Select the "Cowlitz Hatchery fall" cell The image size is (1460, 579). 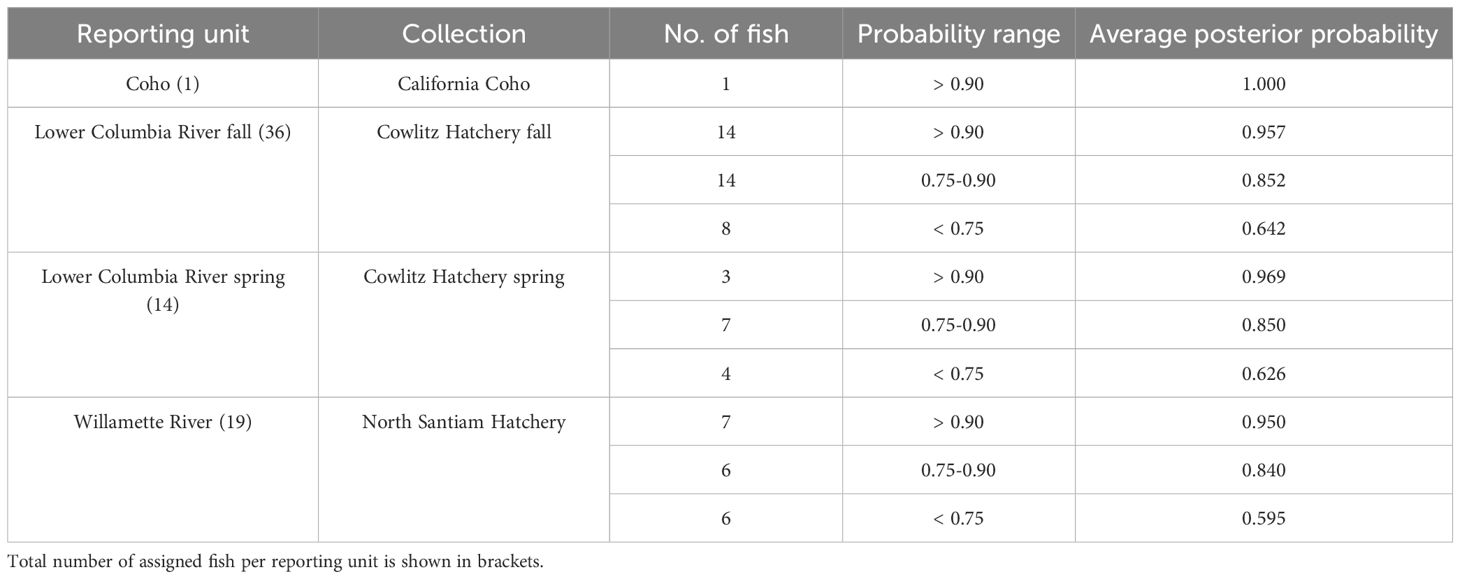point(463,133)
